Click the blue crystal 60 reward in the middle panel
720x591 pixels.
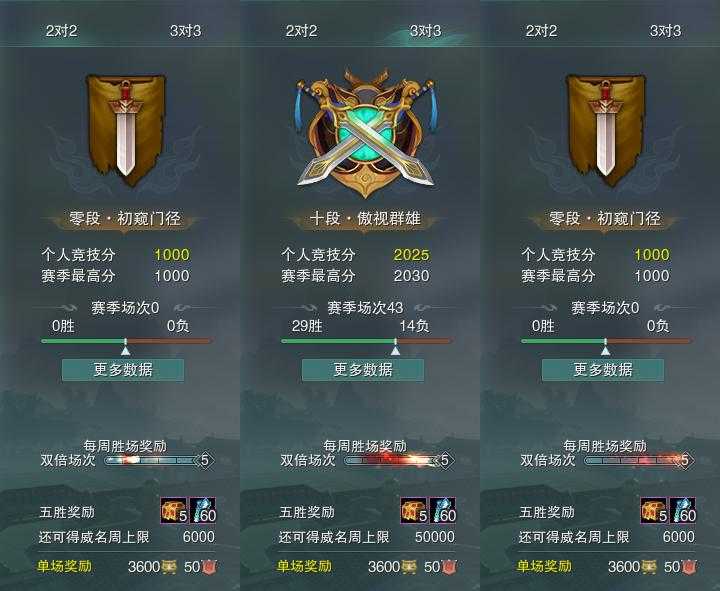(x=443, y=511)
